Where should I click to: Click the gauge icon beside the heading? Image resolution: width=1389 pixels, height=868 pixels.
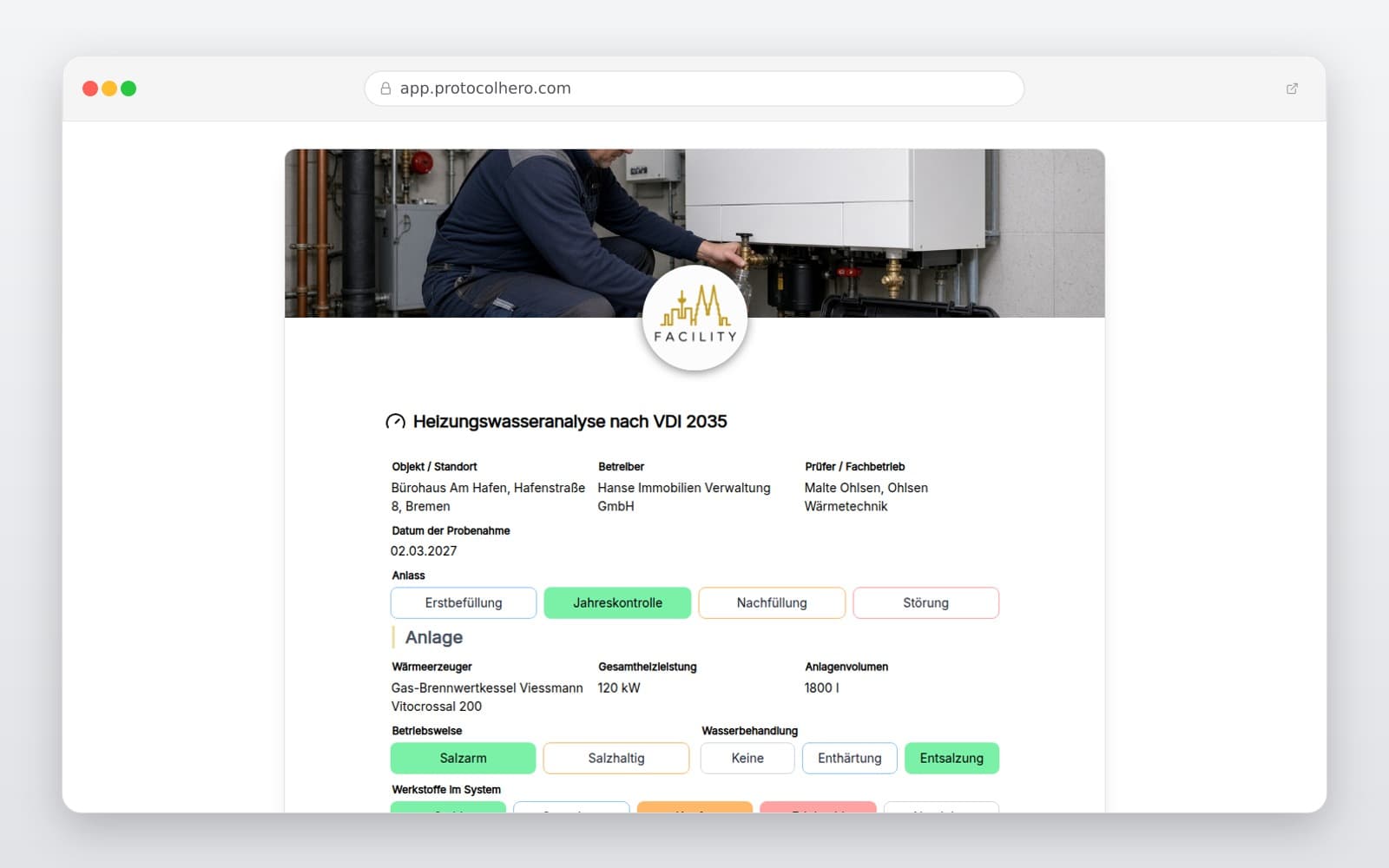pyautogui.click(x=395, y=422)
